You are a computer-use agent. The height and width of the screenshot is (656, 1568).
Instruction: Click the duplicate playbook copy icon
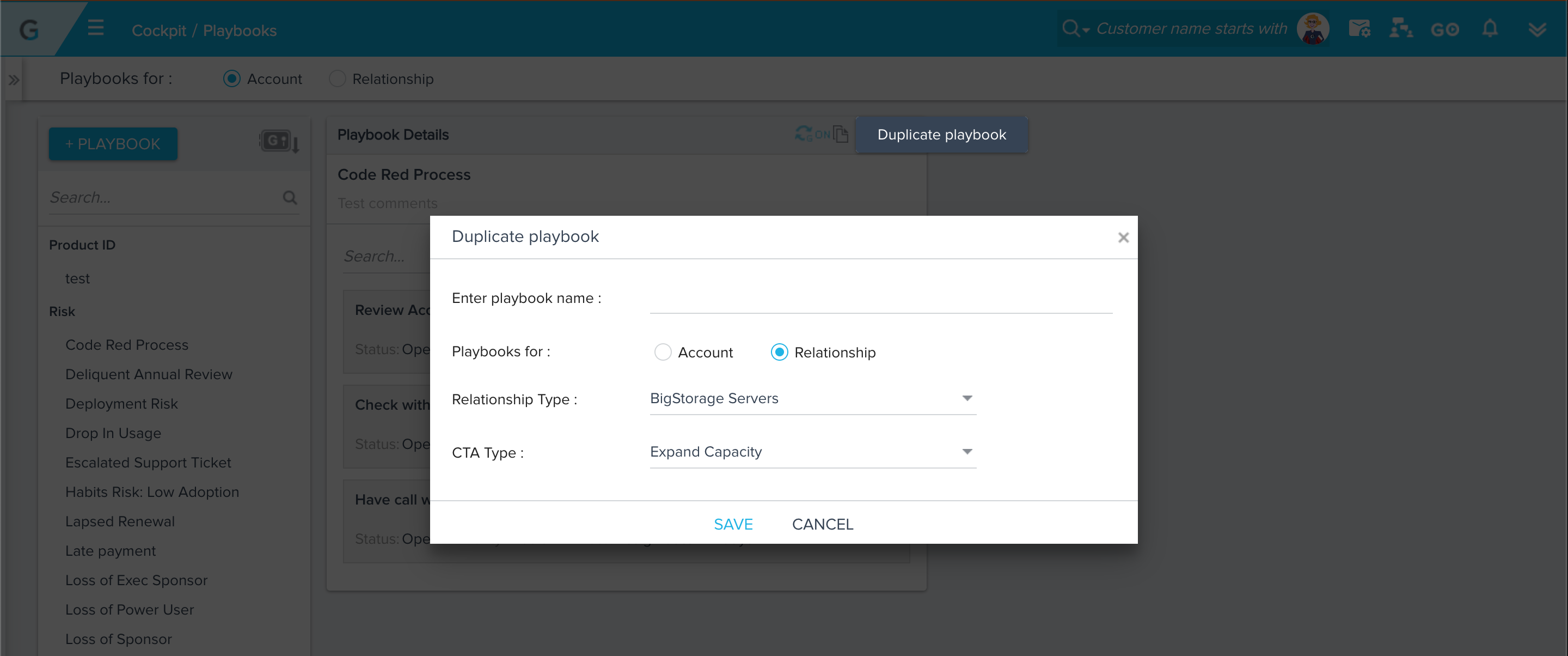point(841,134)
